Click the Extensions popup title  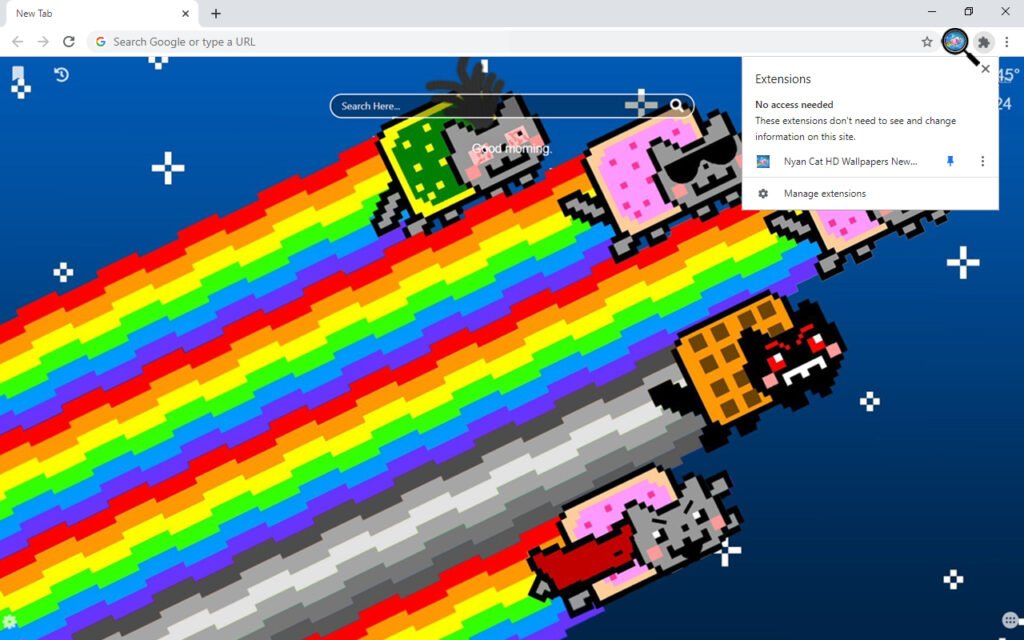782,79
